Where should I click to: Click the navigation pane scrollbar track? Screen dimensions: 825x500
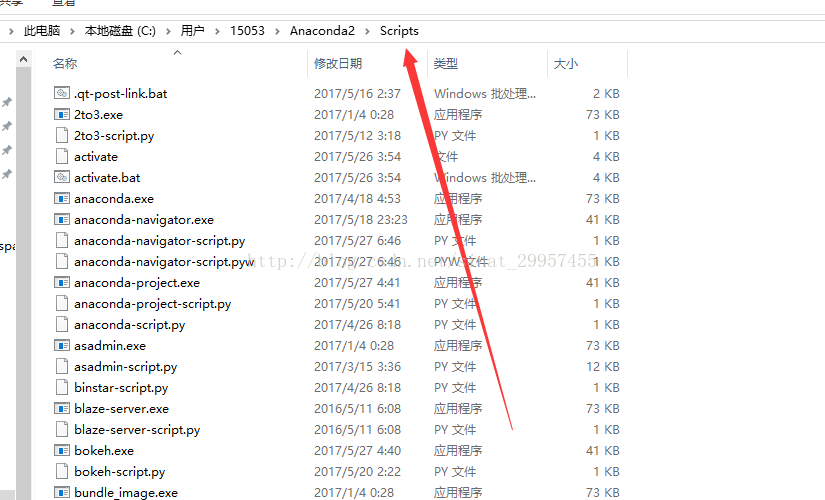pos(23,284)
